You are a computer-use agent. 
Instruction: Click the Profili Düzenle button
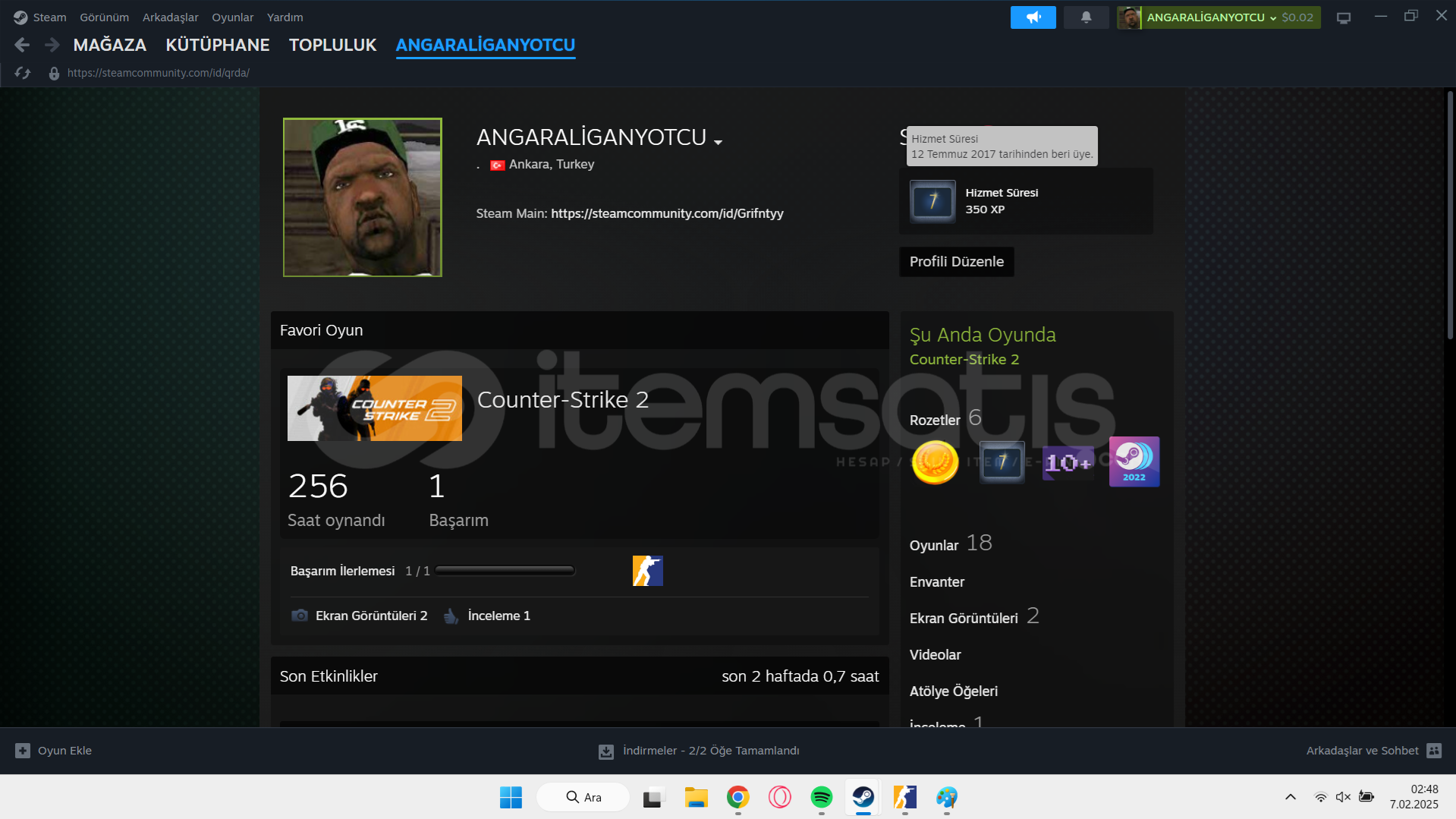coord(956,262)
